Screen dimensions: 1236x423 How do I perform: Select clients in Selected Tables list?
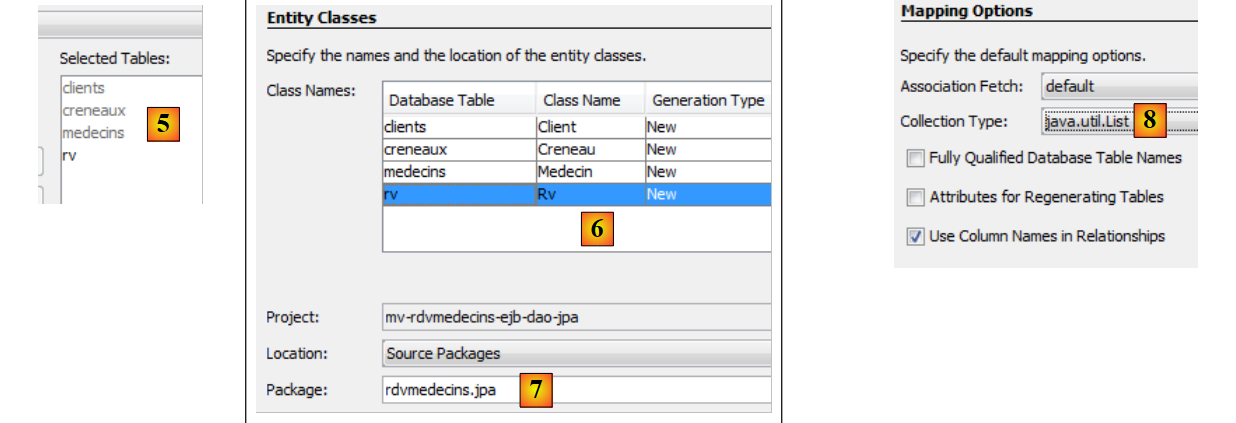[x=83, y=88]
